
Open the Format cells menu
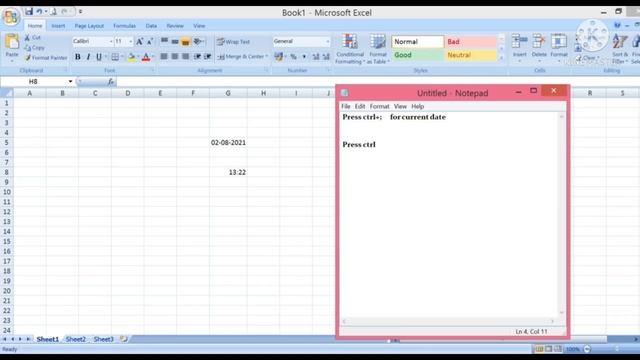click(x=559, y=48)
